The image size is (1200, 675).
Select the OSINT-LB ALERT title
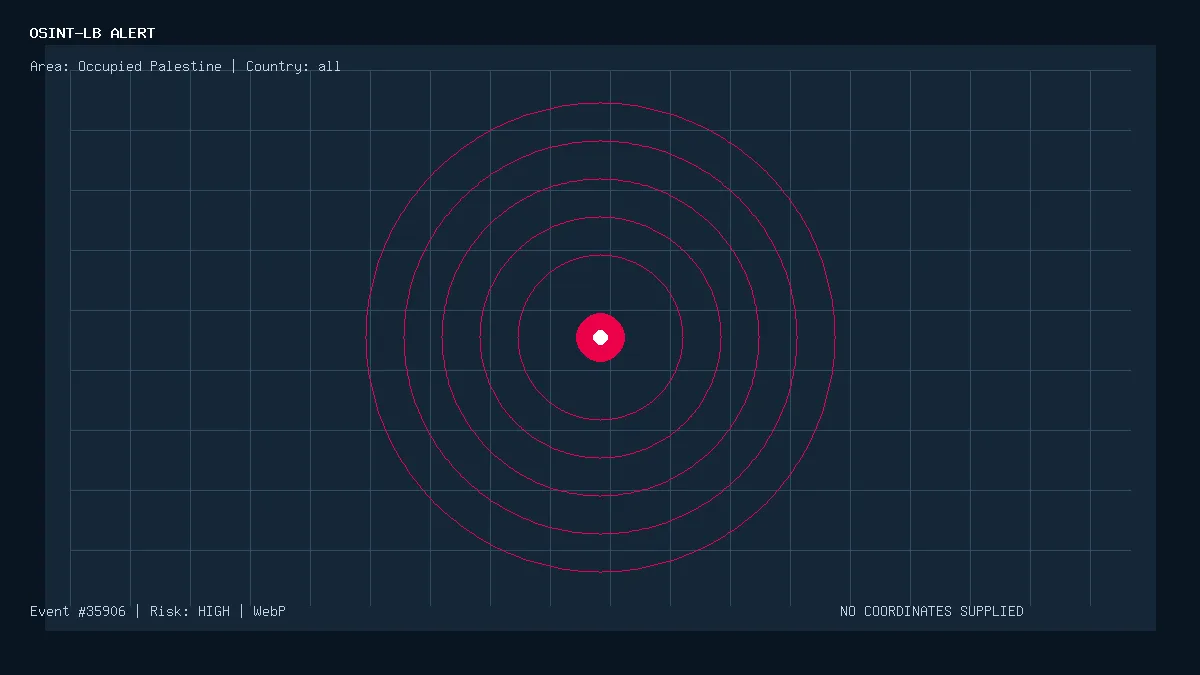[x=92, y=33]
